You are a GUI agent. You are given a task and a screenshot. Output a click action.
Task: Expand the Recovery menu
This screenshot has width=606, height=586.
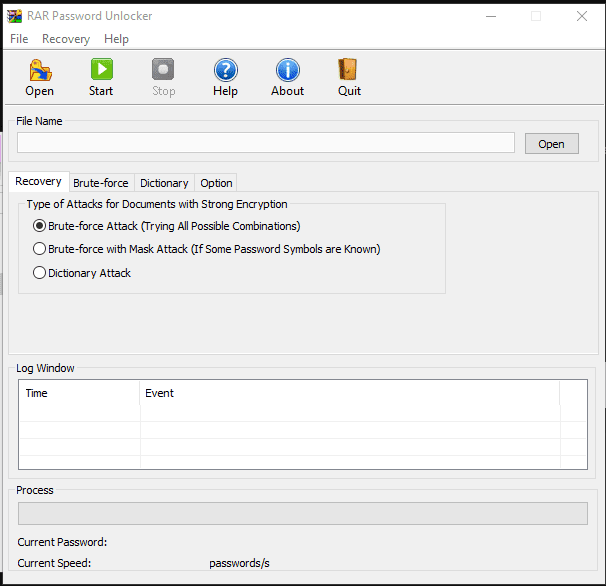click(x=66, y=39)
